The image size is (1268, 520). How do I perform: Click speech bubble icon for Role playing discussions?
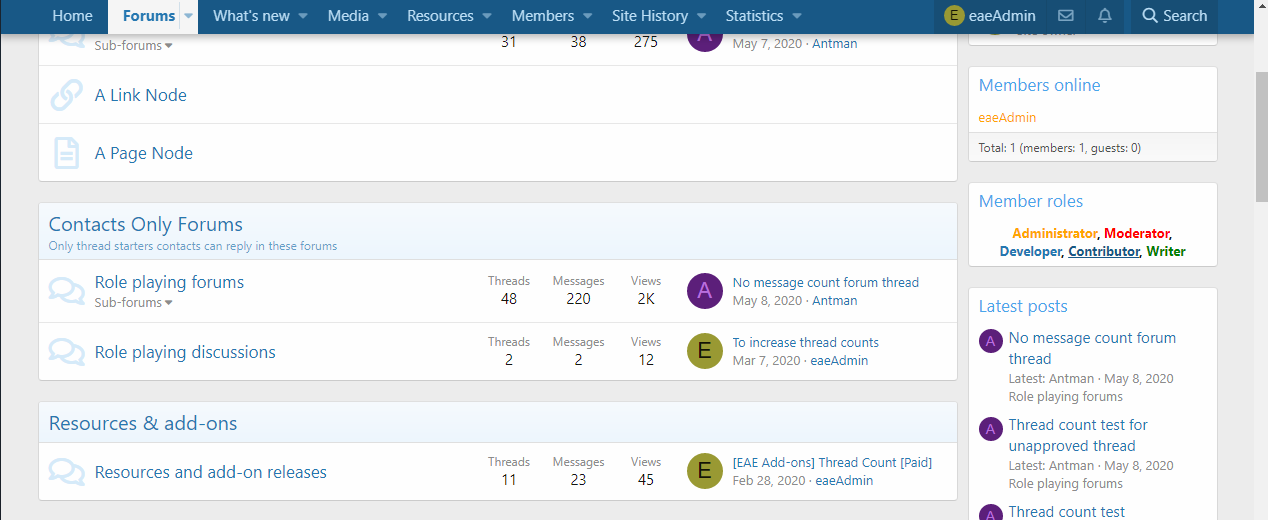tap(66, 352)
